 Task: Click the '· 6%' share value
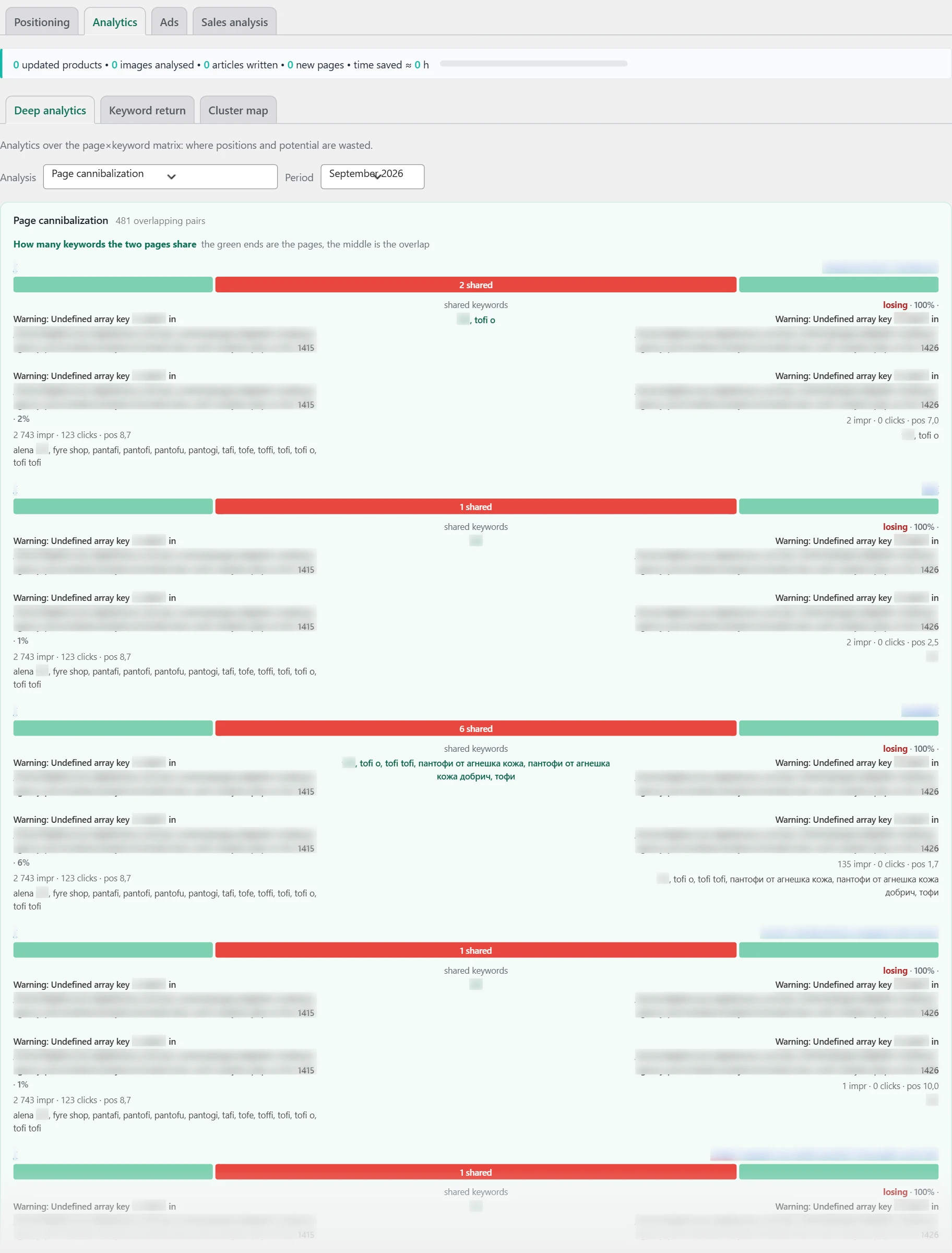click(x=21, y=862)
